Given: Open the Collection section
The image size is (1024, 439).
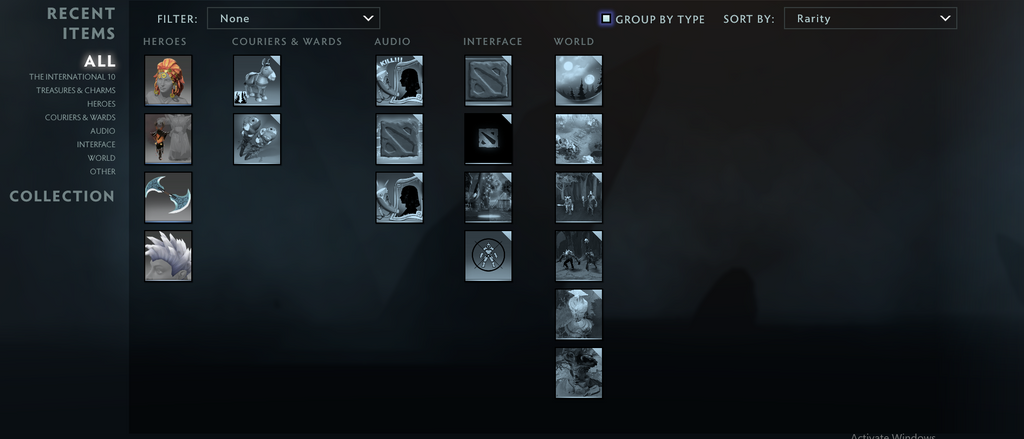Looking at the screenshot, I should pyautogui.click(x=62, y=196).
